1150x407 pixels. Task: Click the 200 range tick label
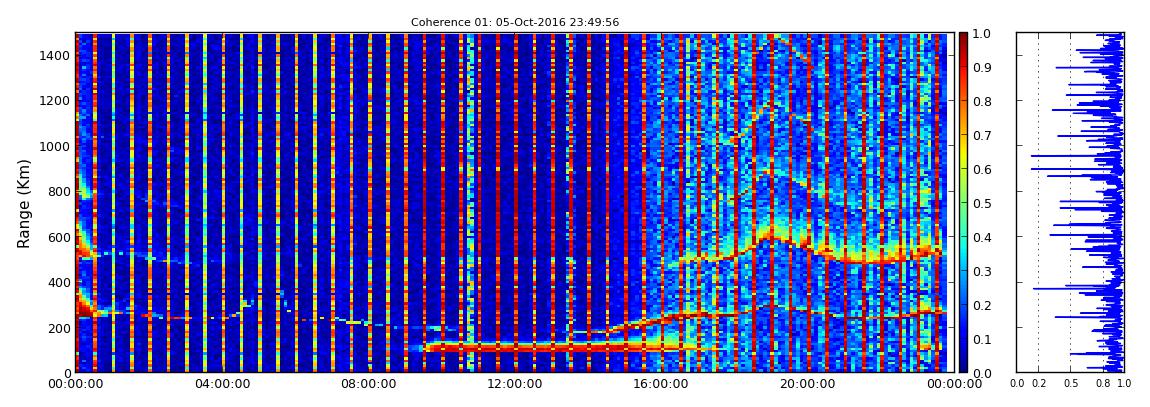pos(60,328)
